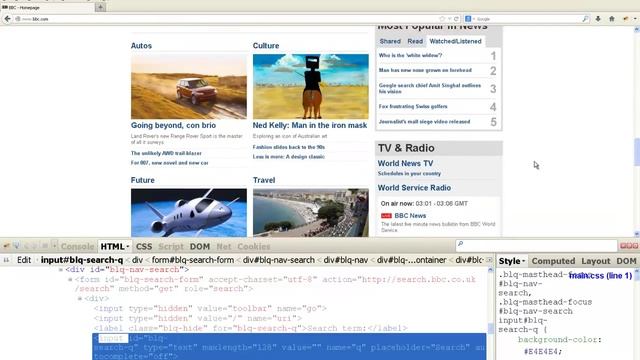Click the Range Rover Autos thumbnail
The height and width of the screenshot is (360, 640).
coord(189,87)
